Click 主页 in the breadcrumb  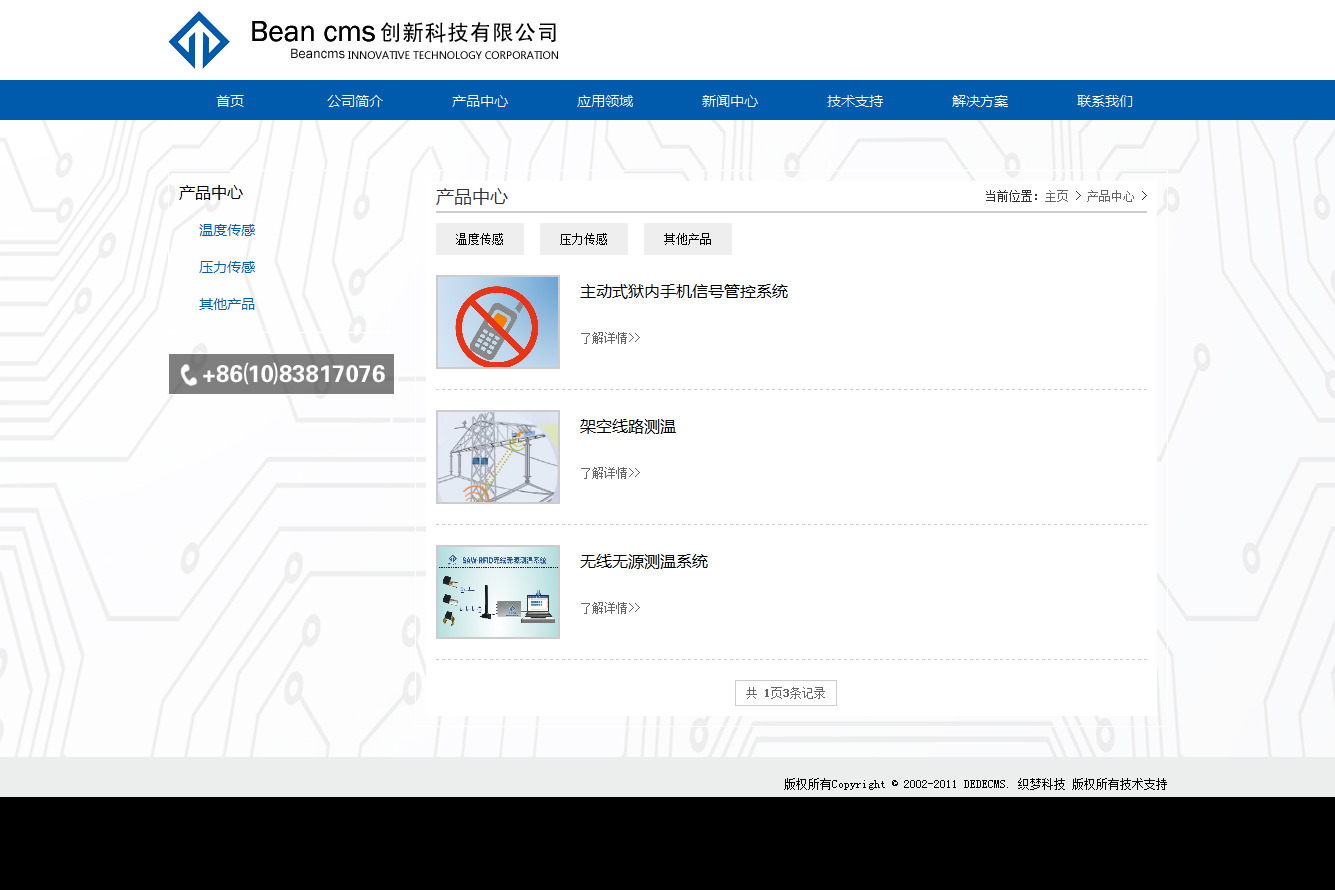[x=1056, y=197]
